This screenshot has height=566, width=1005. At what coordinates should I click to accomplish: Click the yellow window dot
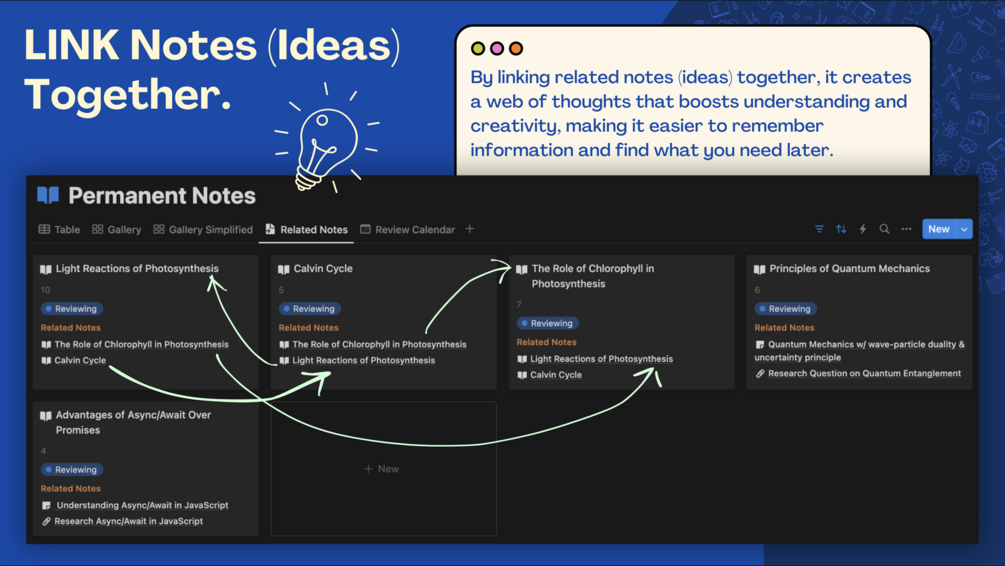tap(478, 48)
